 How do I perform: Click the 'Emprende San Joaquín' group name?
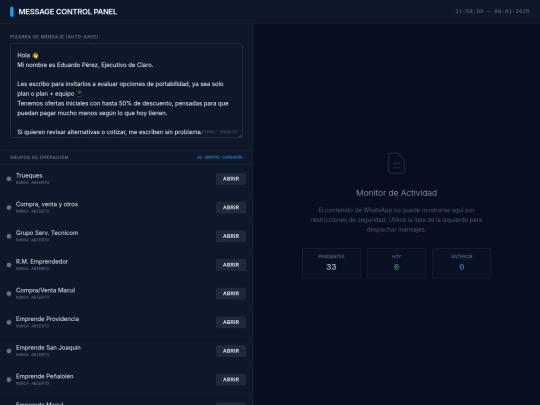pos(48,348)
